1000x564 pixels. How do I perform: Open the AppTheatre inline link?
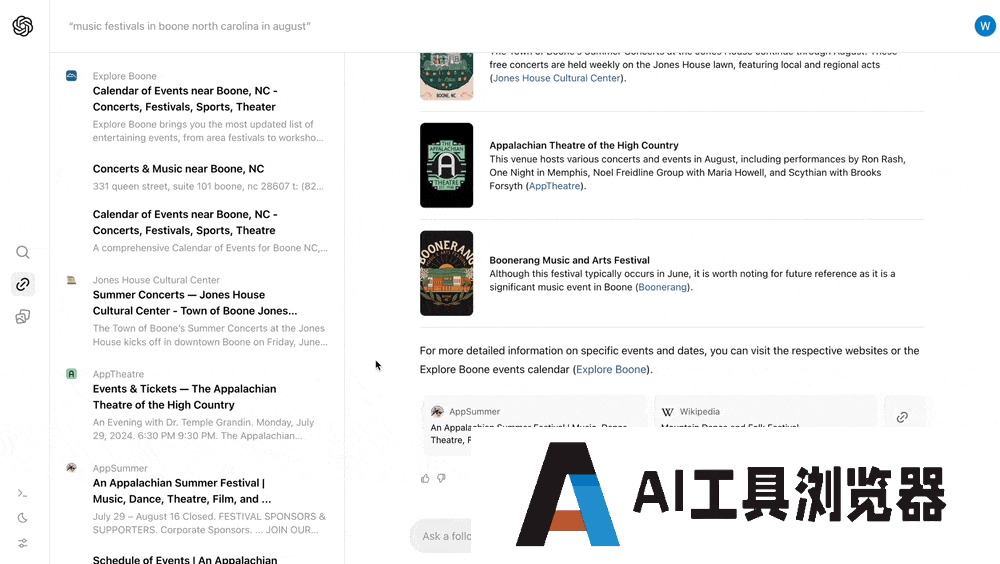[554, 186]
